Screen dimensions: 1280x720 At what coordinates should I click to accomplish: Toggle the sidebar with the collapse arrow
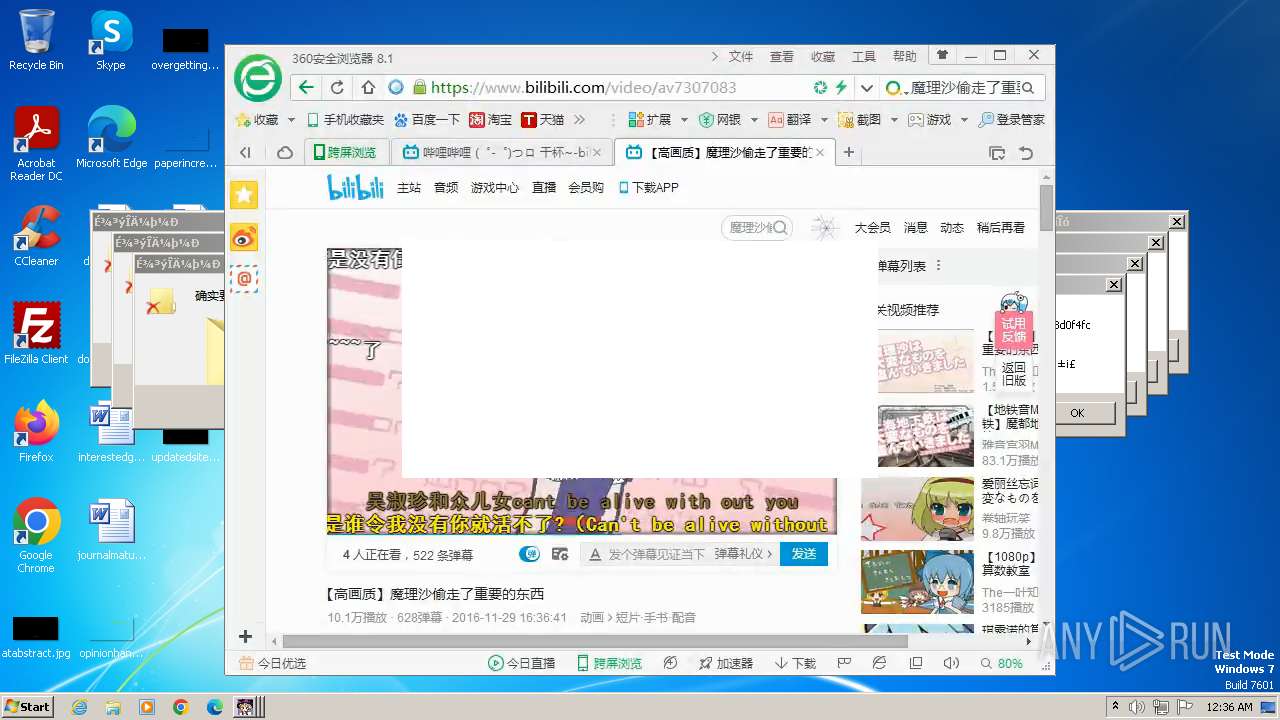point(245,152)
